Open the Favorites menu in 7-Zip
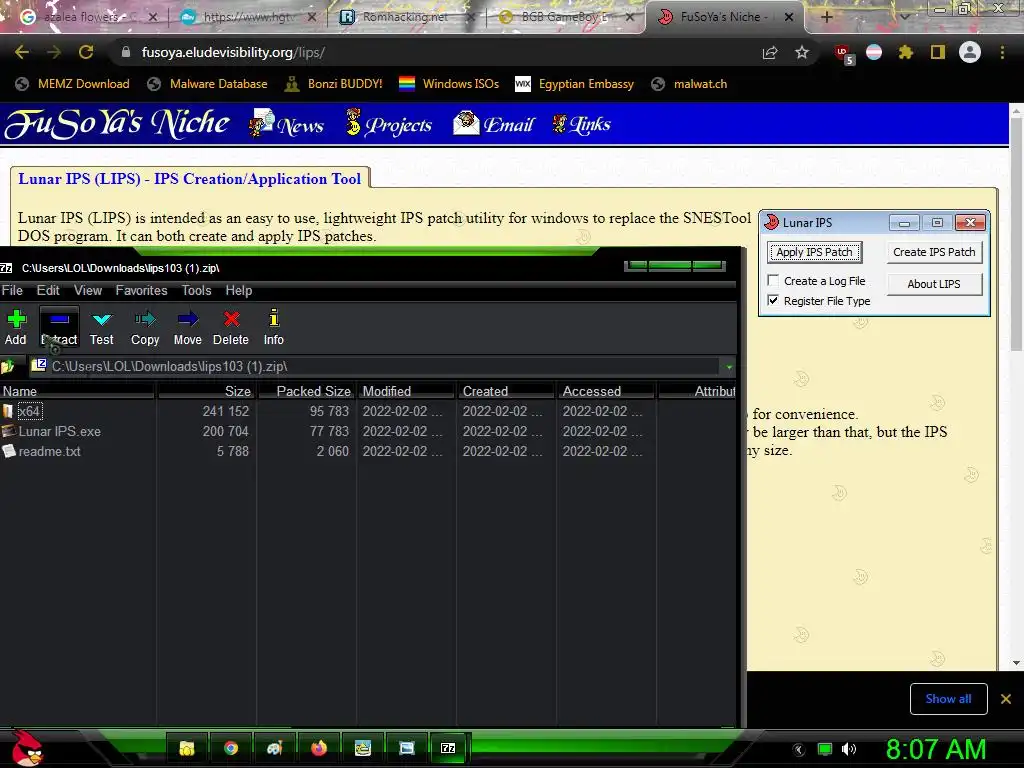 (142, 291)
